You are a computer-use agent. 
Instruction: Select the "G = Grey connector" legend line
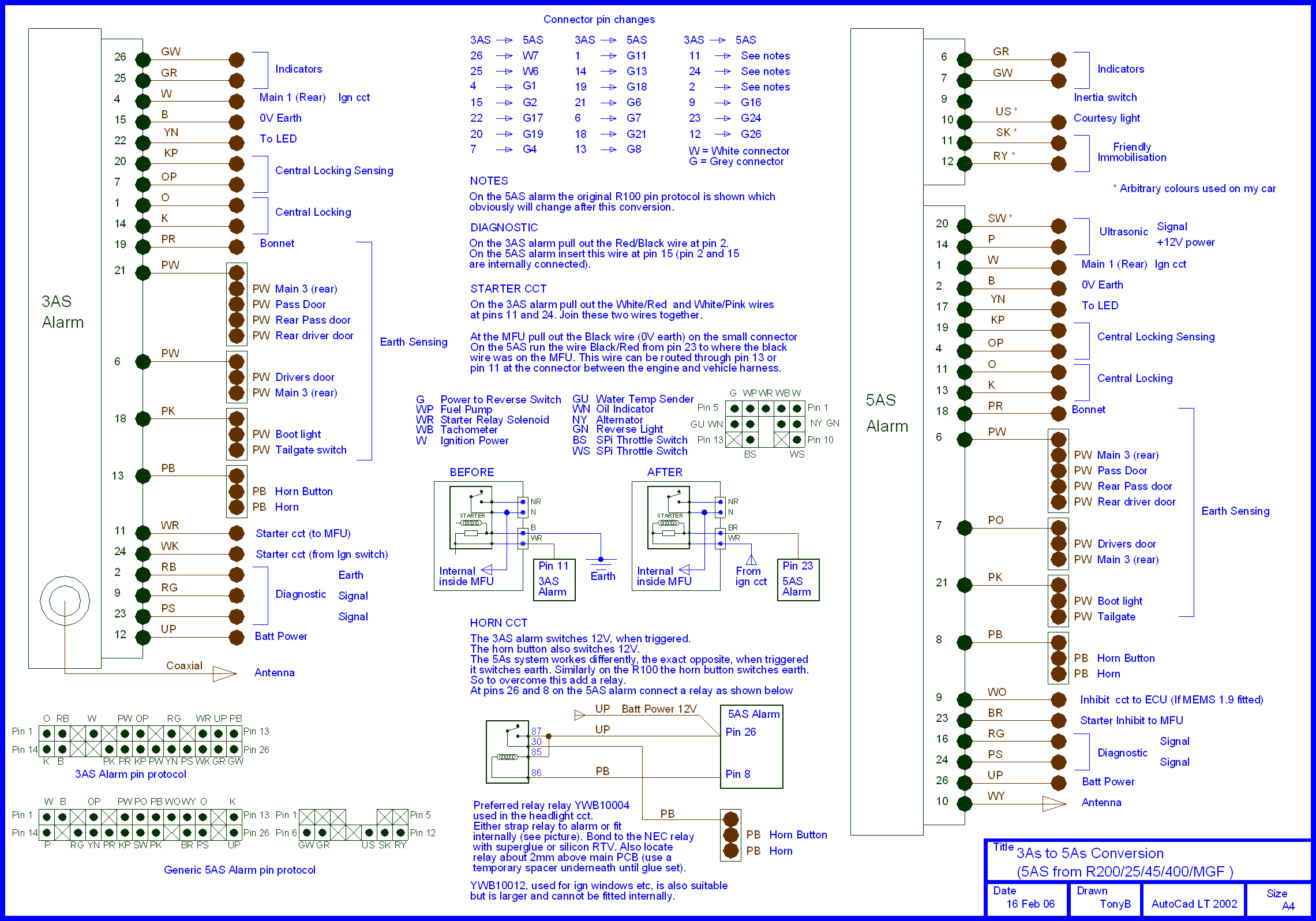click(x=736, y=162)
